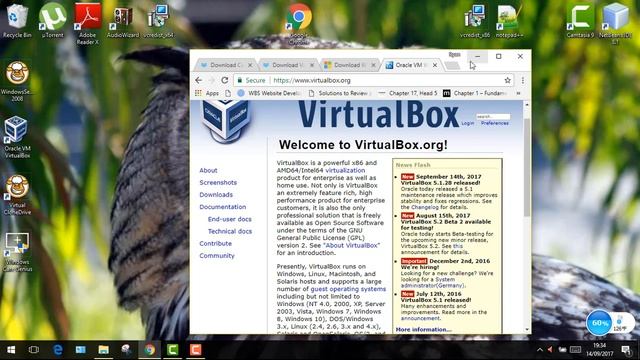Image resolution: width=640 pixels, height=360 pixels.
Task: Reload the VirtualBox page
Action: point(224,80)
